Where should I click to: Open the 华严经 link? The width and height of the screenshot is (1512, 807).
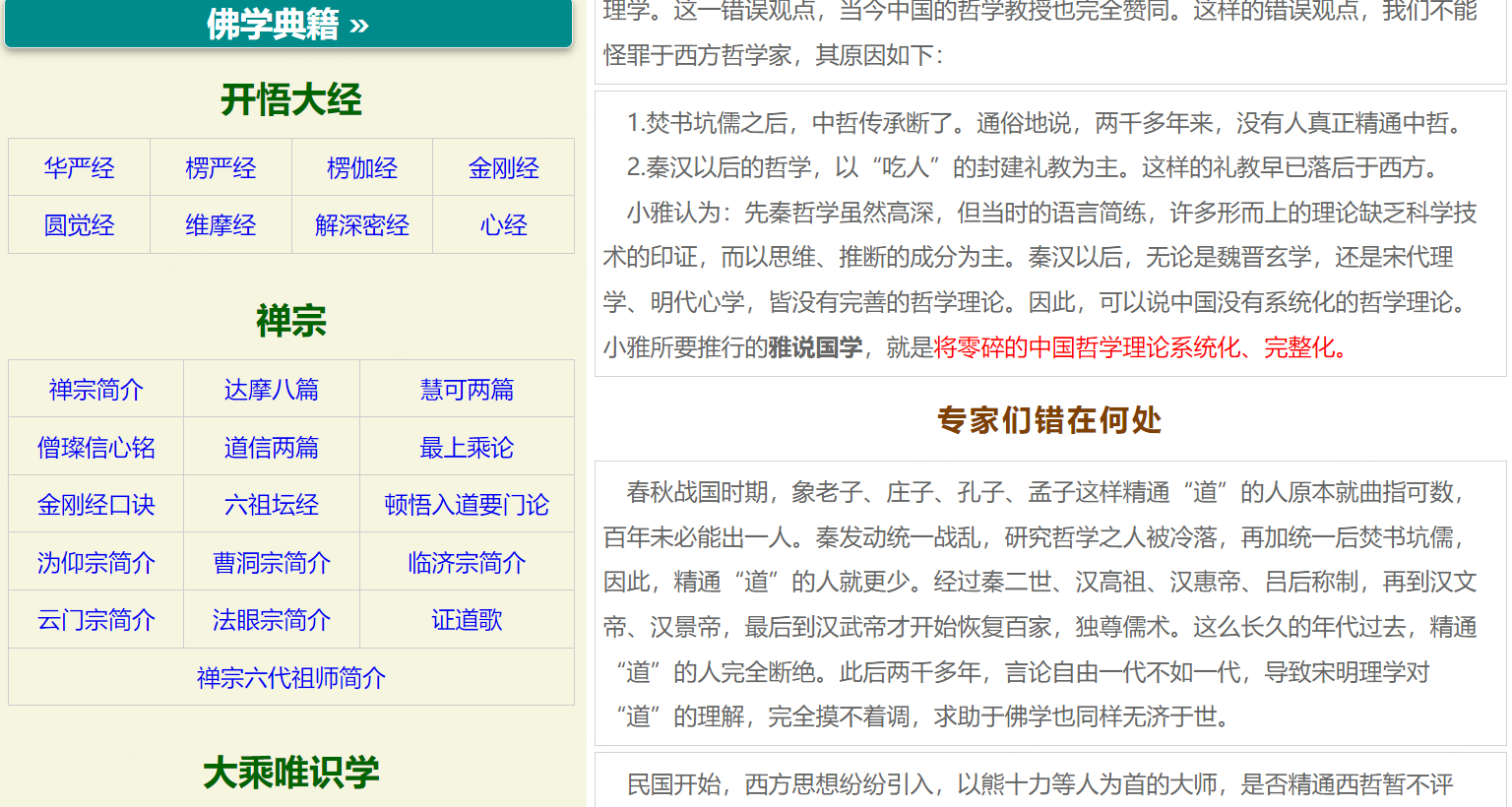tap(79, 168)
